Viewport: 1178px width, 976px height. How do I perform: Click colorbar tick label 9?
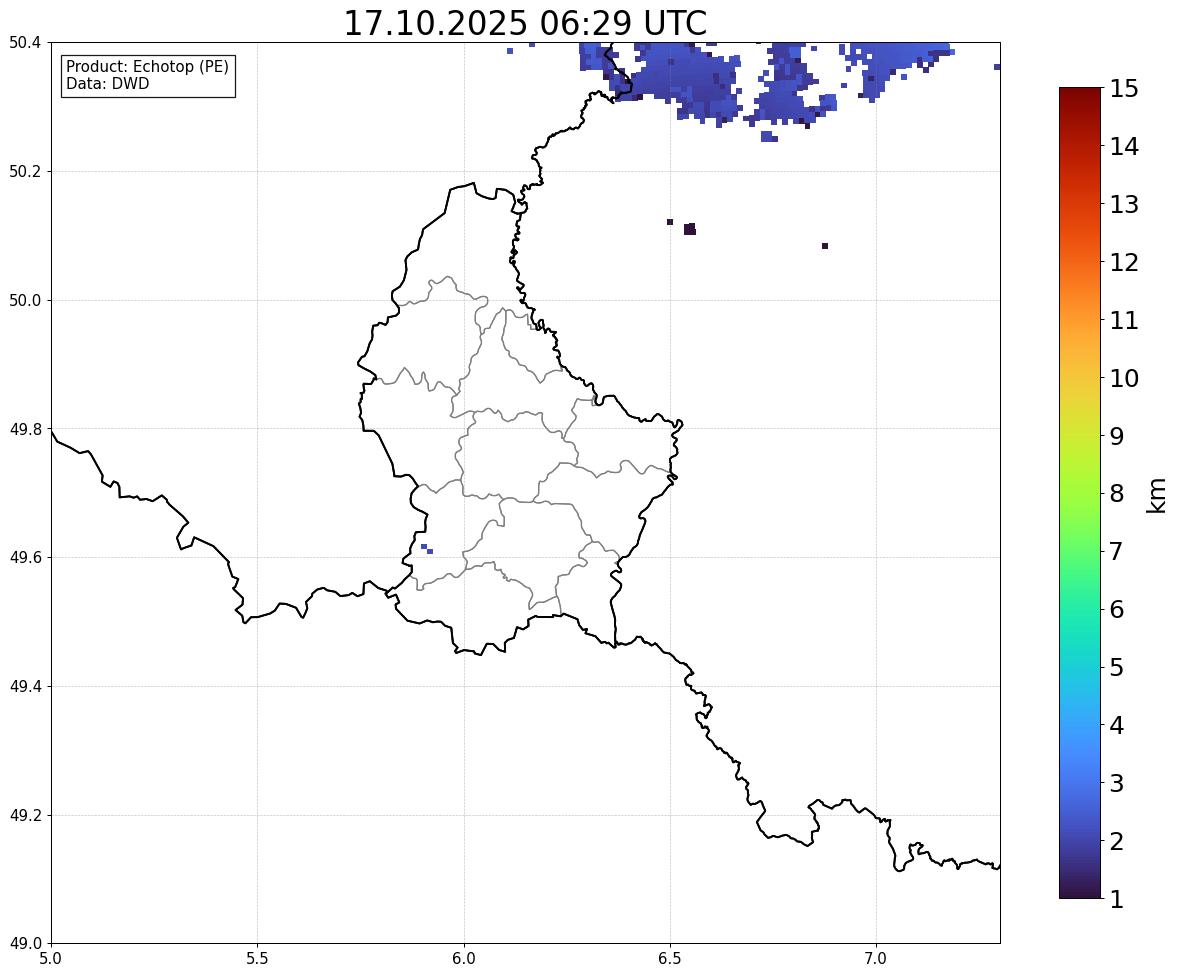pyautogui.click(x=1117, y=436)
